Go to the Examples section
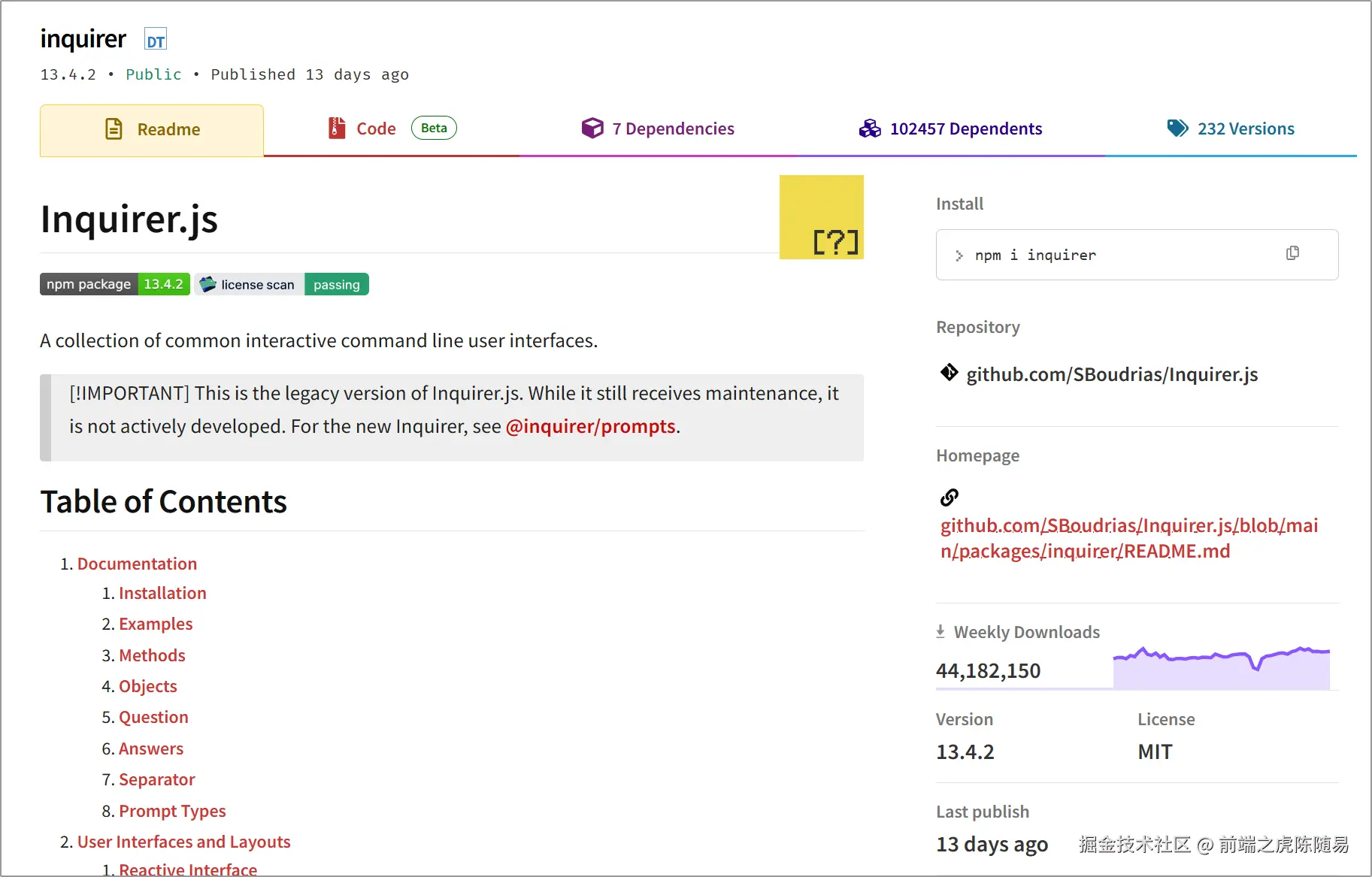Image resolution: width=1372 pixels, height=877 pixels. (x=156, y=624)
